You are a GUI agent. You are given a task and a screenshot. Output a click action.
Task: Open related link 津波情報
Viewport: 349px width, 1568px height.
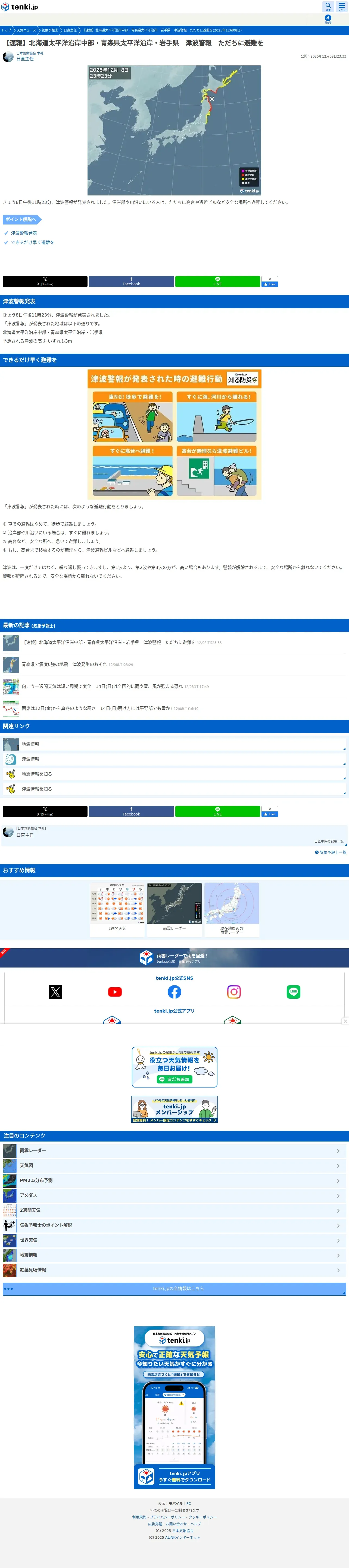coord(174,759)
